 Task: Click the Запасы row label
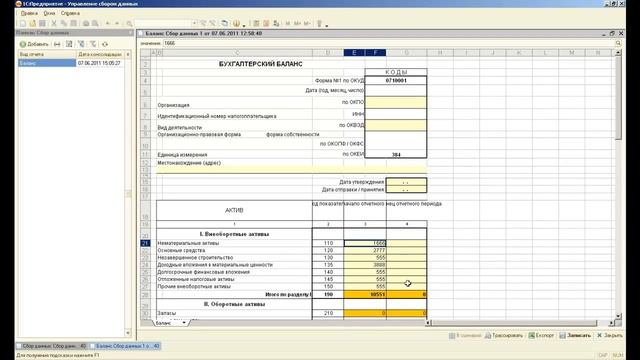click(x=167, y=313)
